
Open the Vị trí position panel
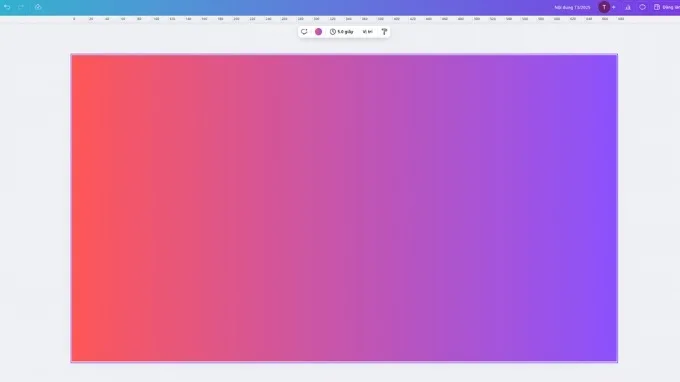coord(367,32)
